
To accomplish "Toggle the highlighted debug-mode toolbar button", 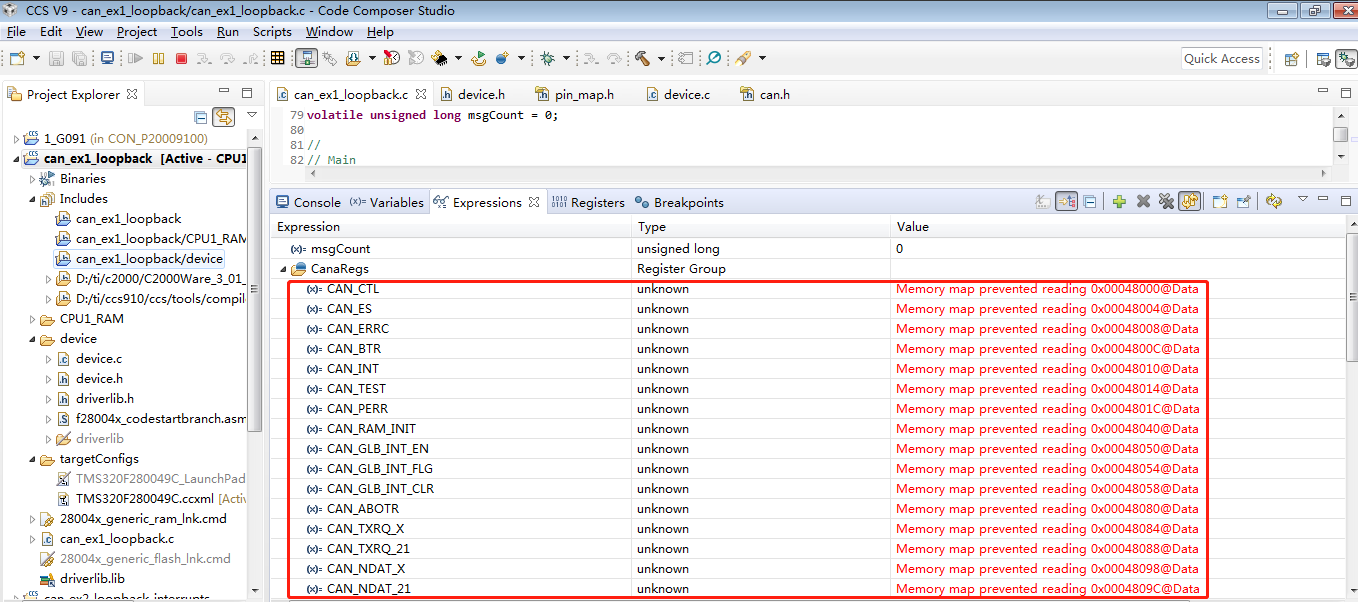I will 306,58.
